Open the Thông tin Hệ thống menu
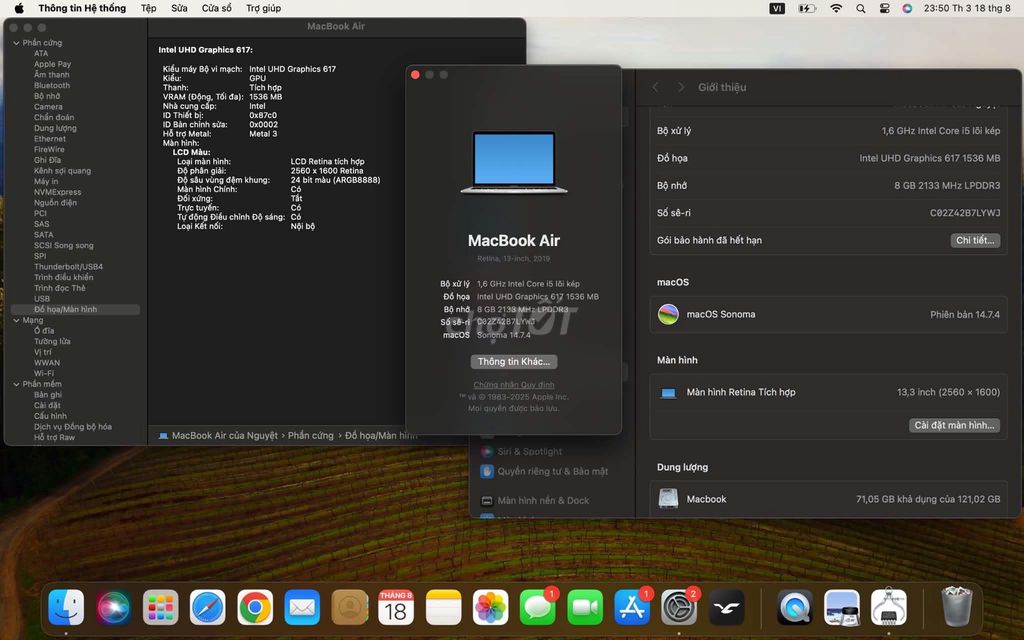 point(82,8)
